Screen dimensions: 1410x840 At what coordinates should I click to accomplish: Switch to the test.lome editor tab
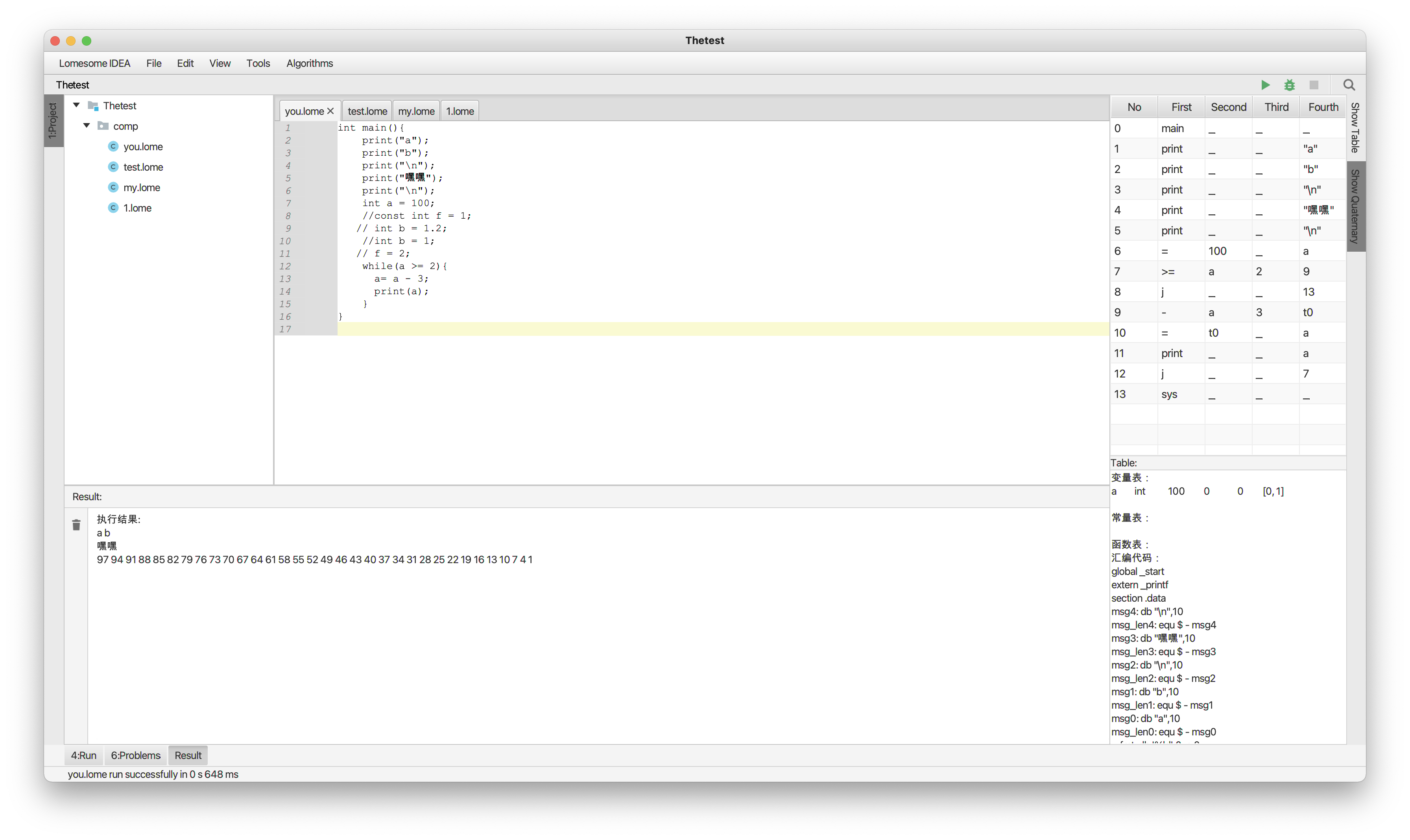coord(367,111)
